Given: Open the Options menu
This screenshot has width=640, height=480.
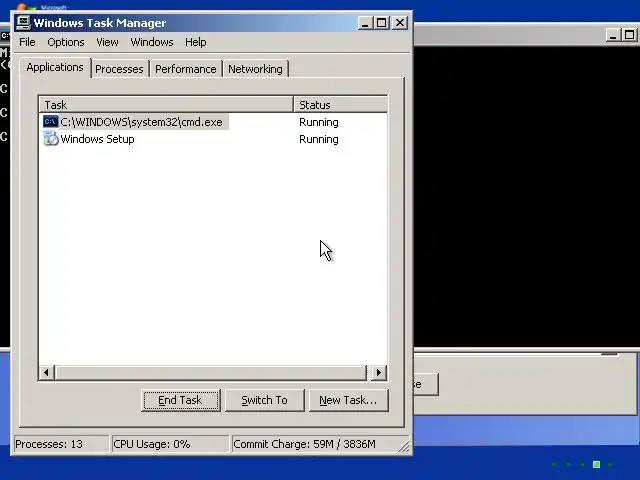Looking at the screenshot, I should (x=66, y=42).
